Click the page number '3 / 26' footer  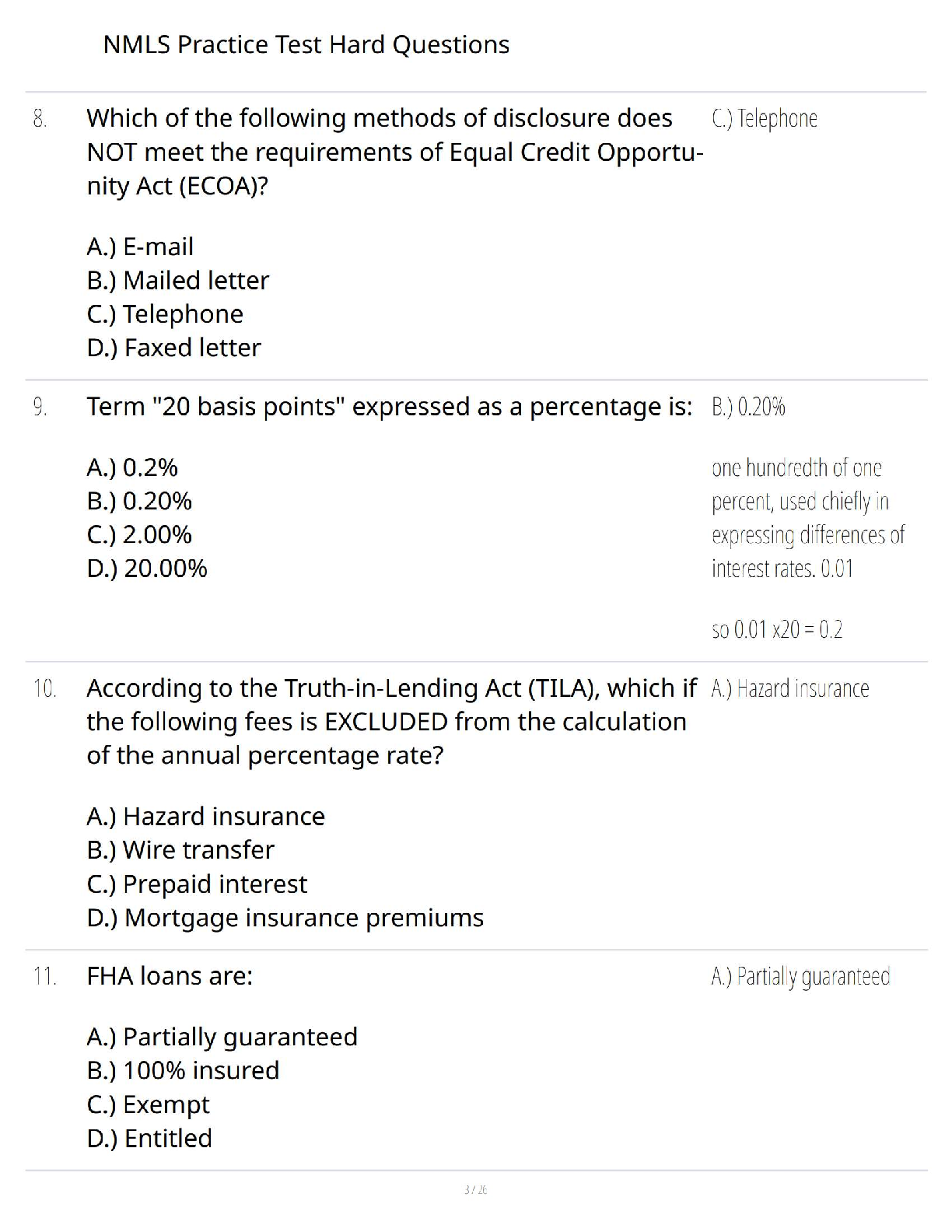point(475,1190)
